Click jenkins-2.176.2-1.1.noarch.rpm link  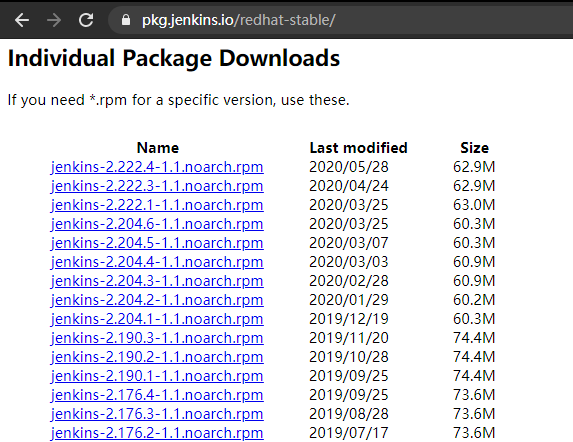click(x=157, y=433)
